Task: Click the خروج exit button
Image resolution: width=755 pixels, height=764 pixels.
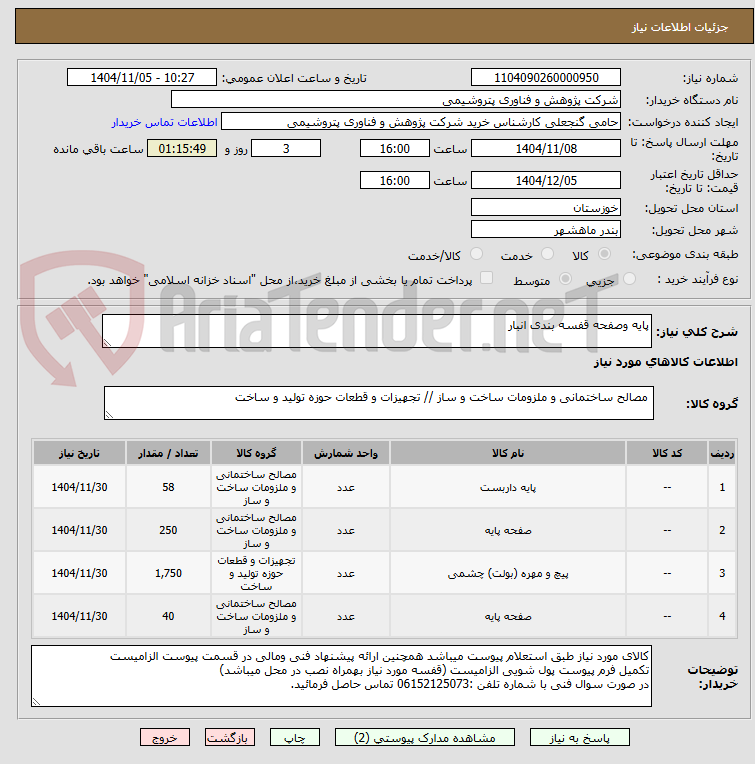Action: (x=165, y=738)
